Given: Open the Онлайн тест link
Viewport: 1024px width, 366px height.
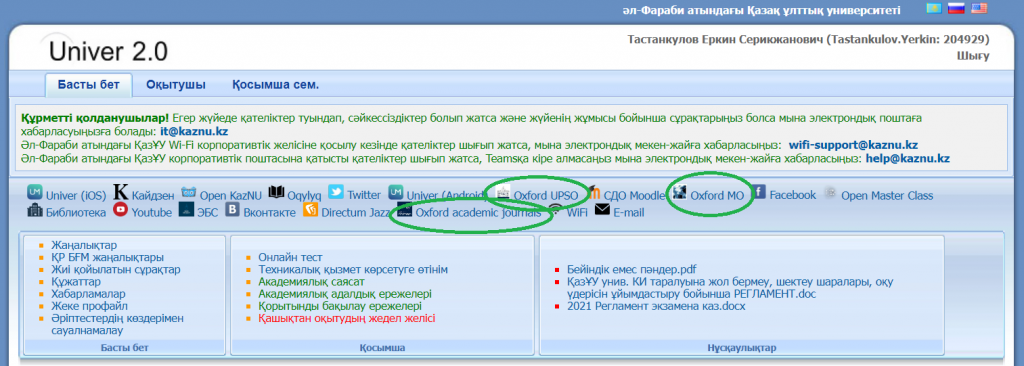Looking at the screenshot, I should click(x=290, y=258).
